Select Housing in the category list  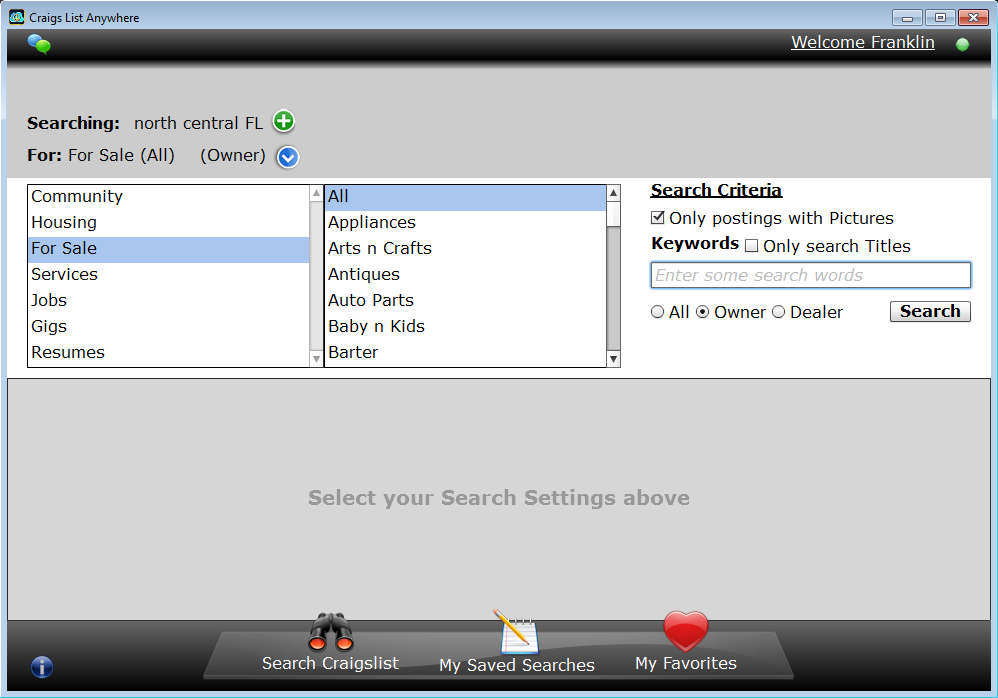pyautogui.click(x=64, y=222)
